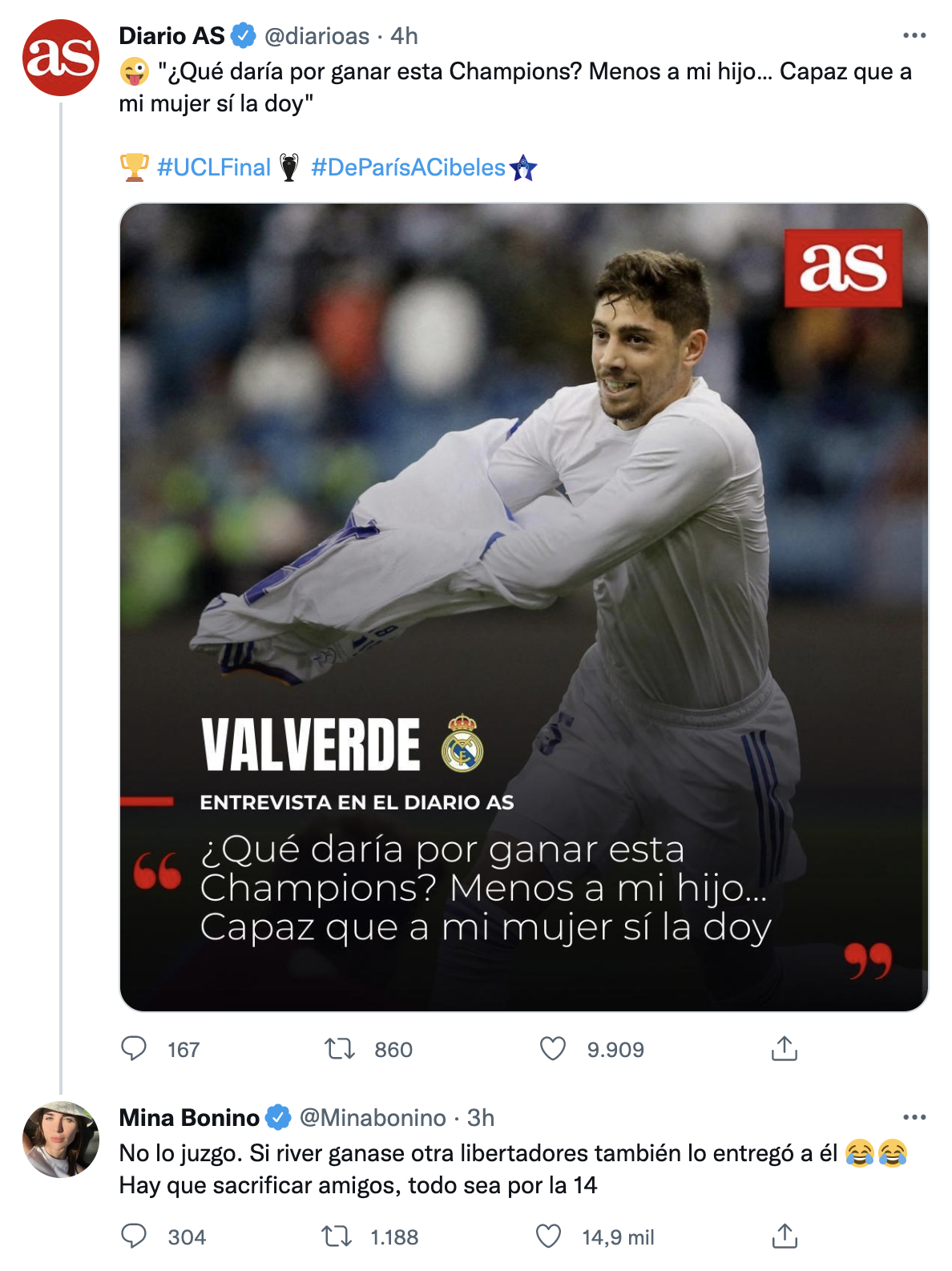Open the #DeParísACibeles hashtag
This screenshot has width=952, height=1271.
coord(408,167)
